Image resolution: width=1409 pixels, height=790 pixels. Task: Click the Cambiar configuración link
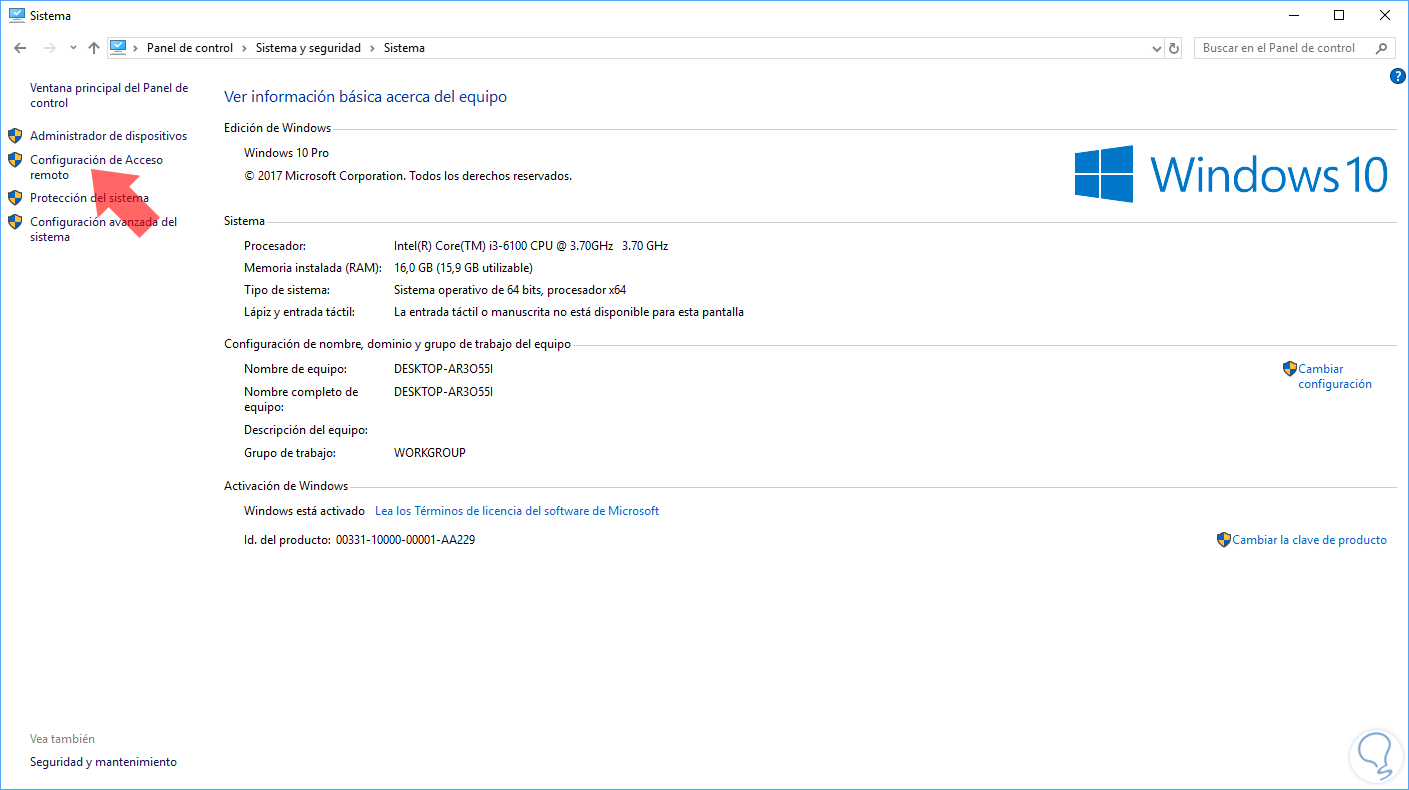coord(1335,376)
